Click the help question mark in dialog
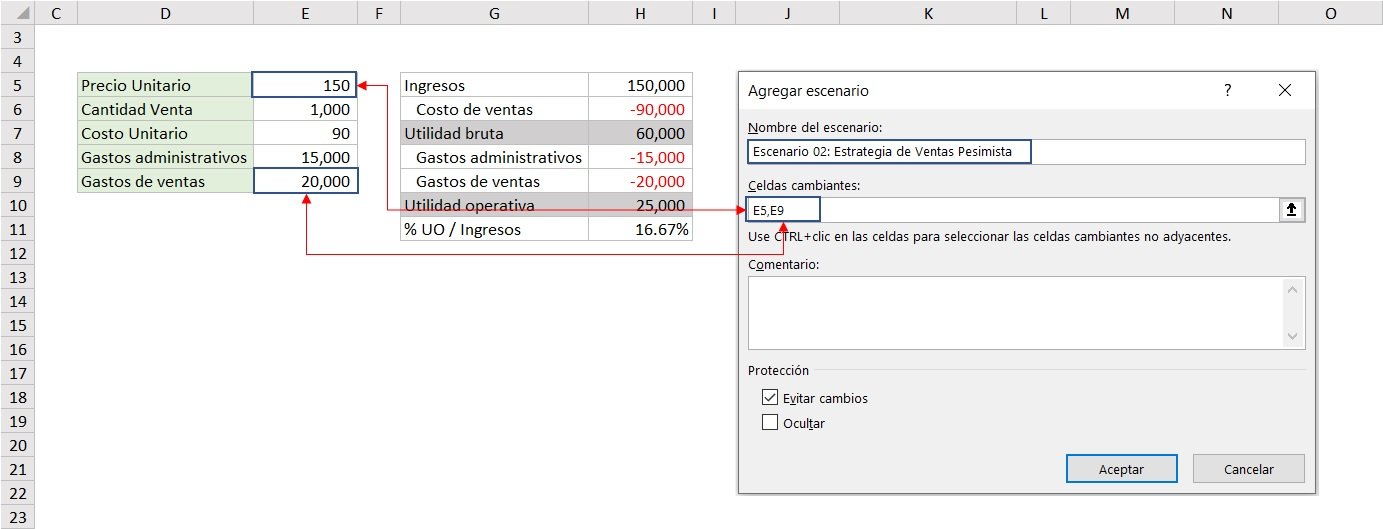 coord(1228,90)
